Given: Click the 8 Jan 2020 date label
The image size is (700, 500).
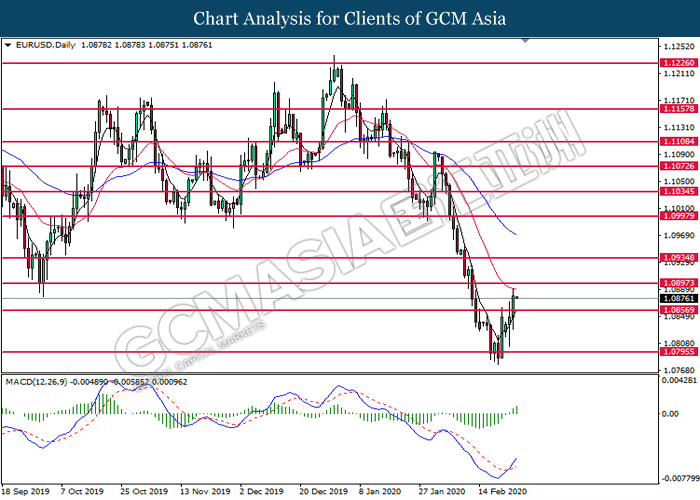Looking at the screenshot, I should 381,492.
